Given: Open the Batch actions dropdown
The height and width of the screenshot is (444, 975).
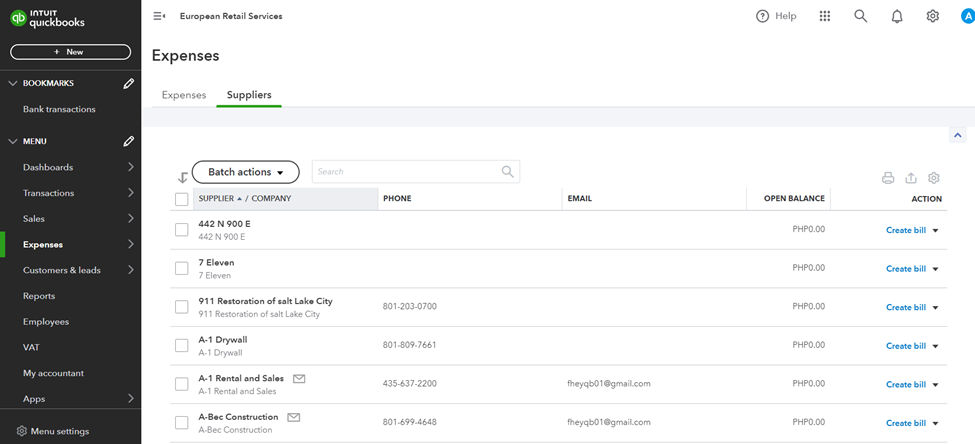Looking at the screenshot, I should coord(245,172).
